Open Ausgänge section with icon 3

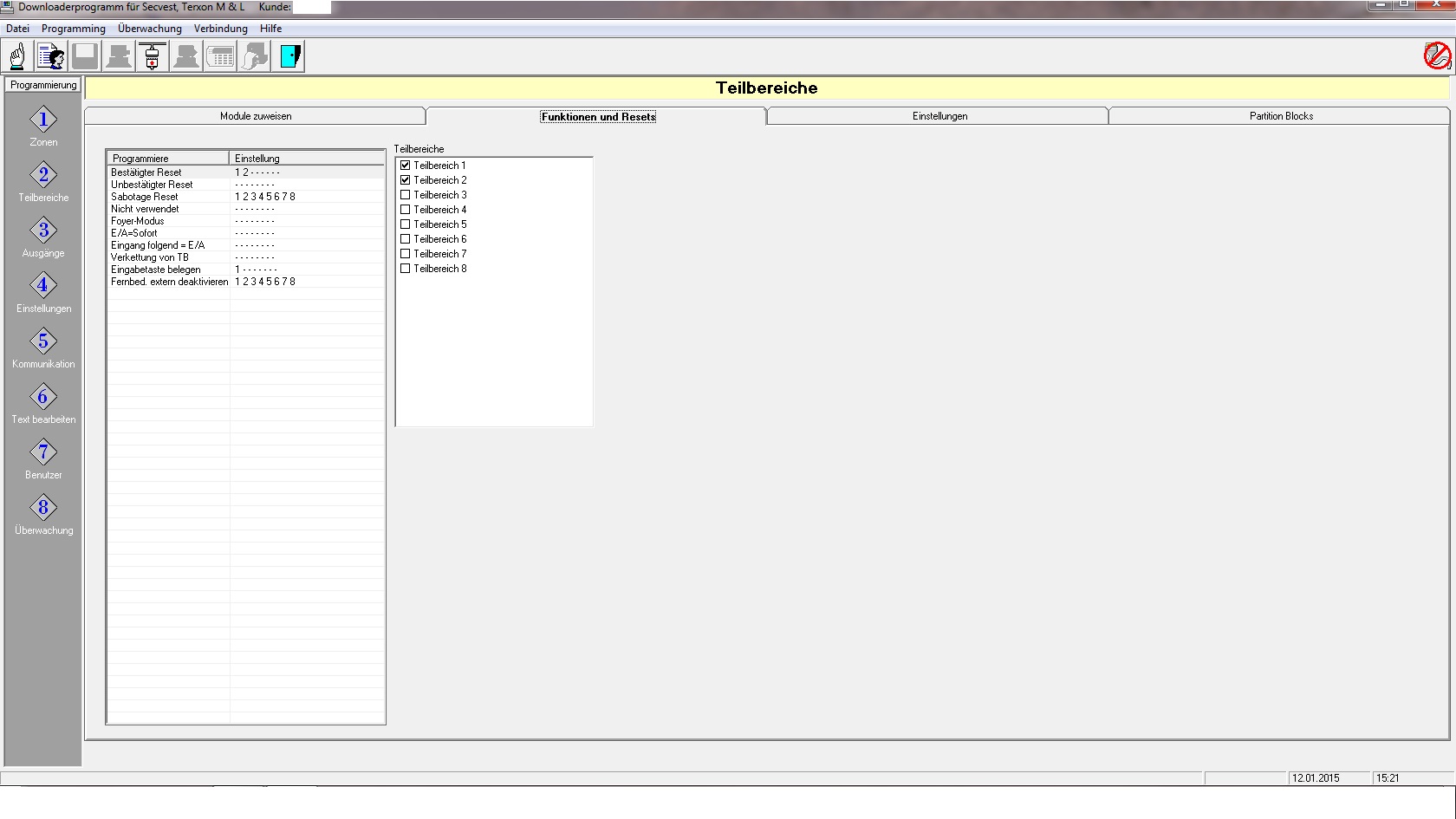coord(43,231)
